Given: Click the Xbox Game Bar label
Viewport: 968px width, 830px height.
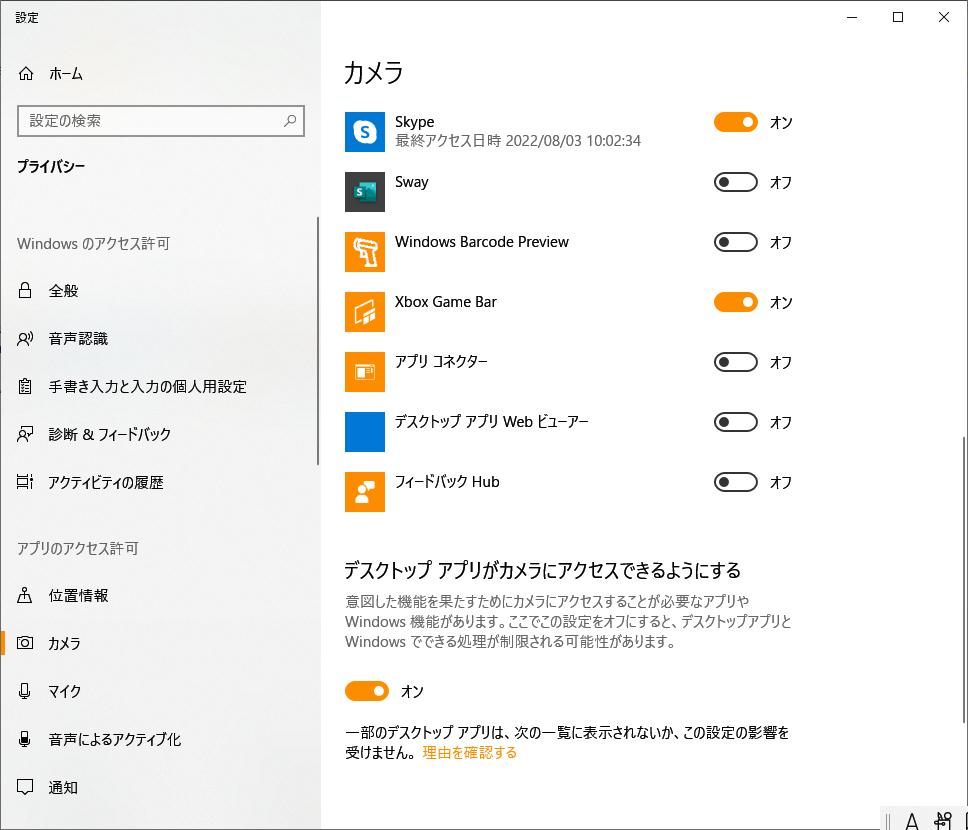Looking at the screenshot, I should [446, 301].
